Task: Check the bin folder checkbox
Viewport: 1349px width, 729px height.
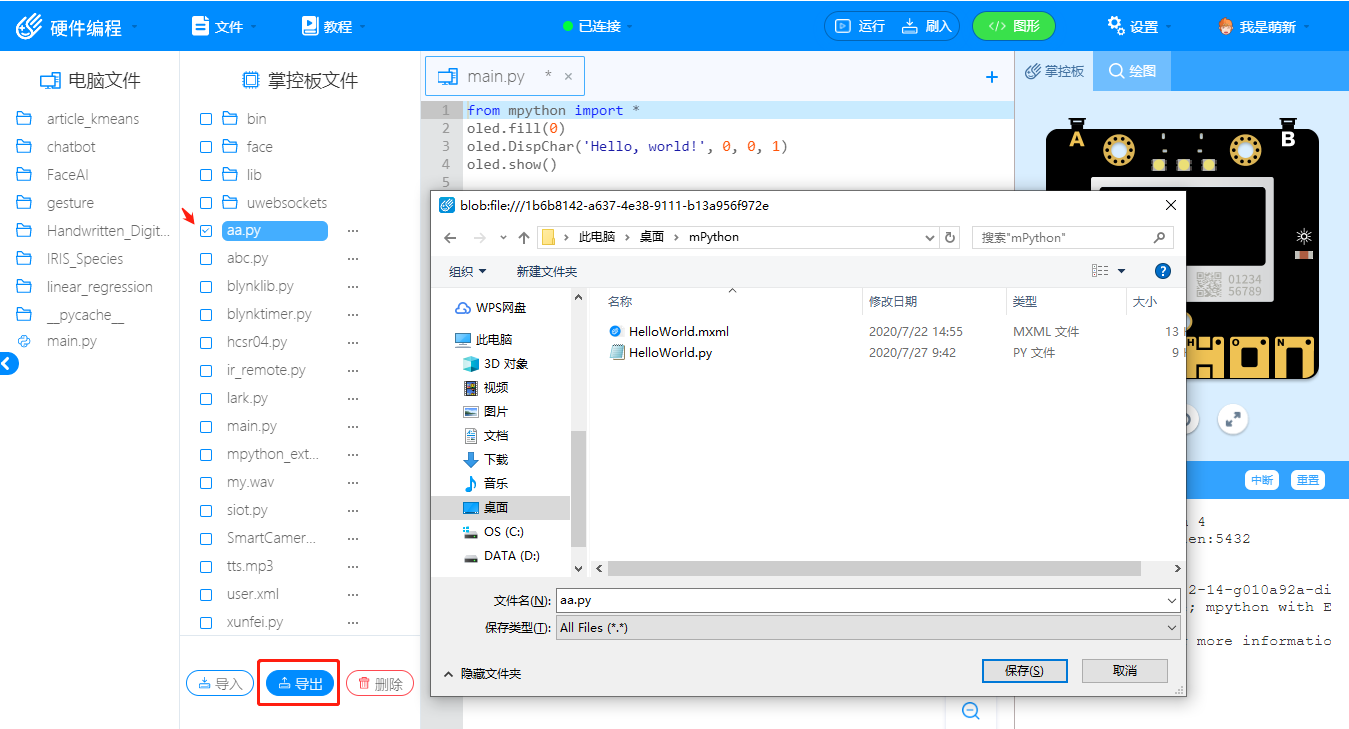Action: click(x=206, y=119)
